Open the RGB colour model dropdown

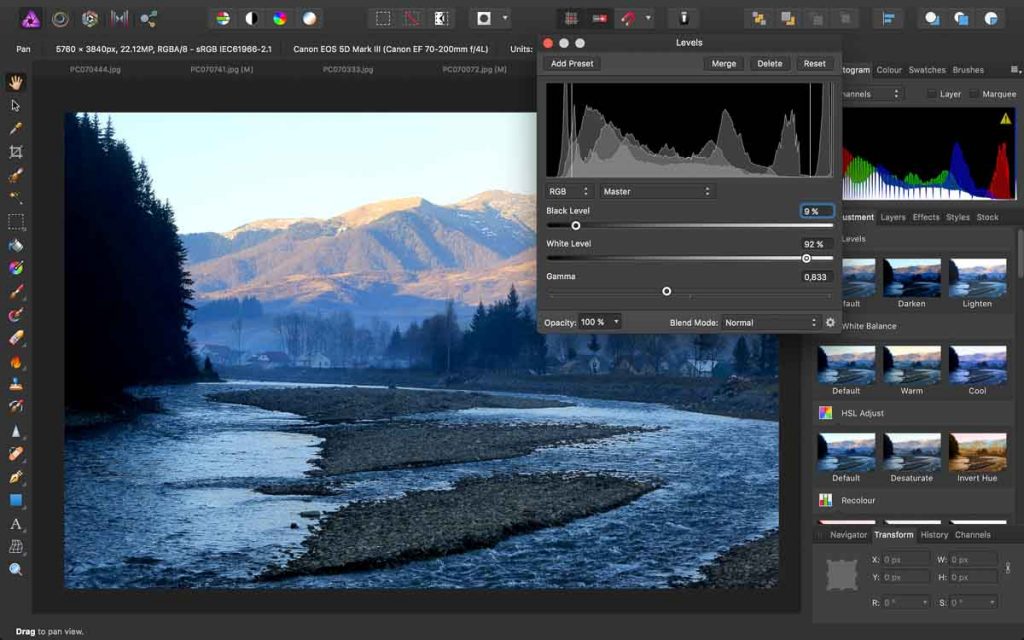click(569, 191)
